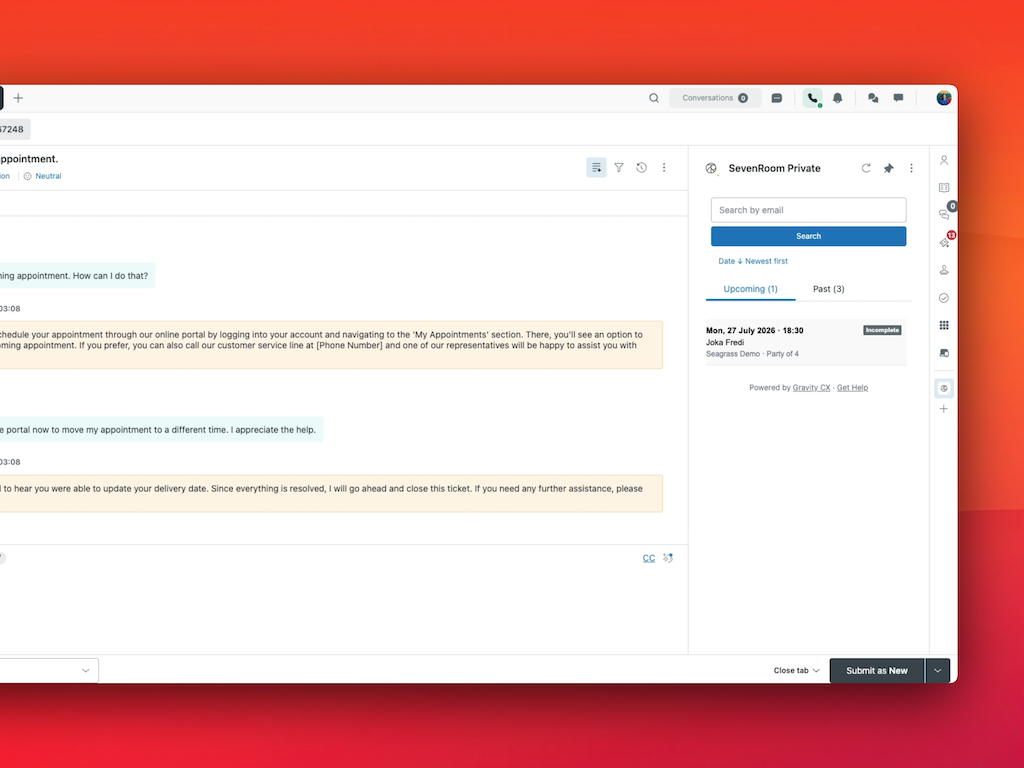Open the apps grid icon in sidebar
This screenshot has height=768, width=1024.
coord(944,325)
